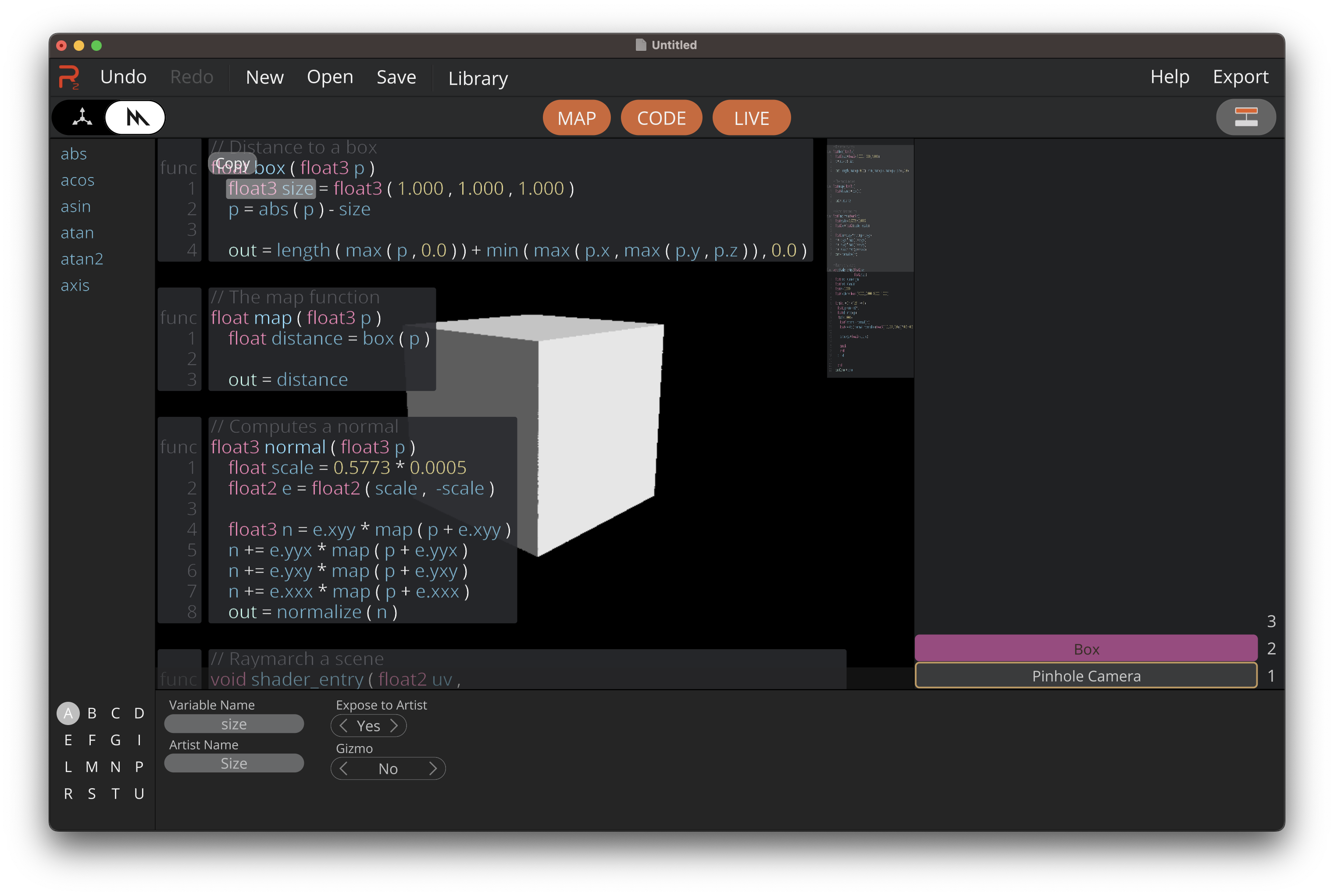
Task: Open the Library menu
Action: point(478,78)
